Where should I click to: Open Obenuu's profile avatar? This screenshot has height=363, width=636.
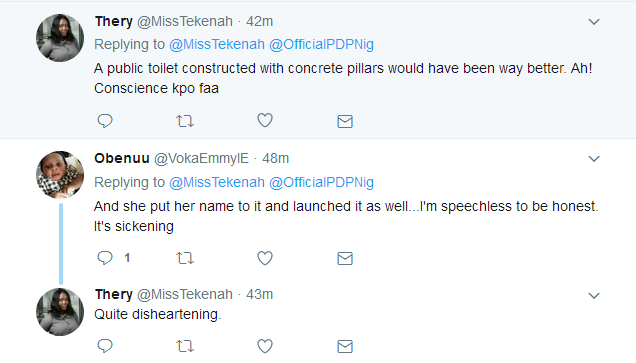point(60,175)
